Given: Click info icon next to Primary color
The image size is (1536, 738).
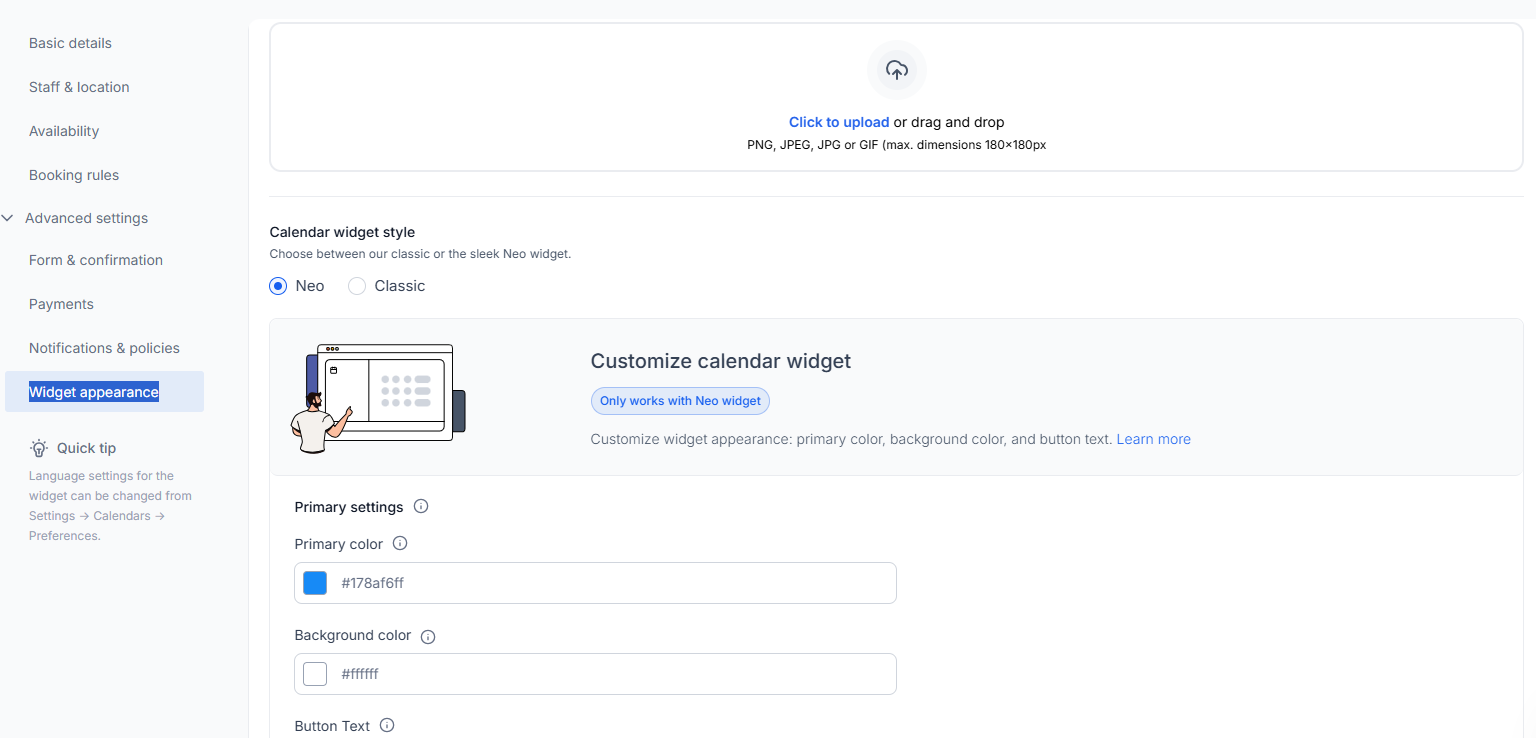Looking at the screenshot, I should pos(400,543).
